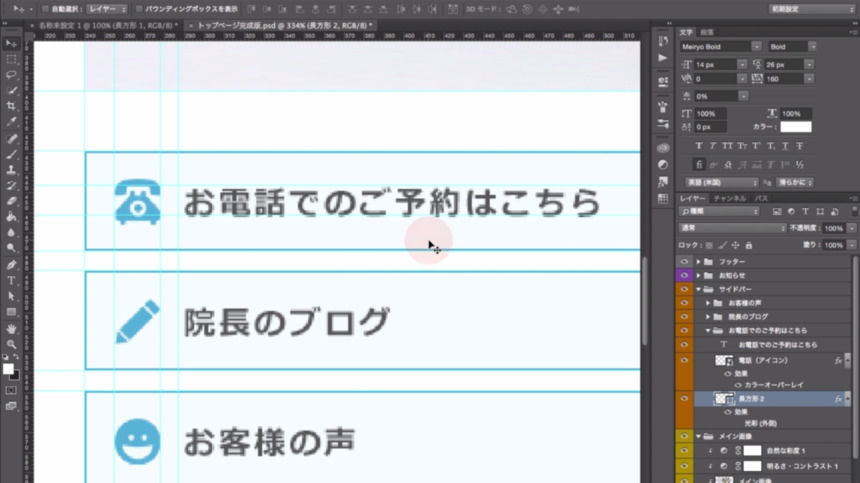Image resolution: width=860 pixels, height=483 pixels.
Task: Filter layers by pixel layer icon
Action: point(777,212)
